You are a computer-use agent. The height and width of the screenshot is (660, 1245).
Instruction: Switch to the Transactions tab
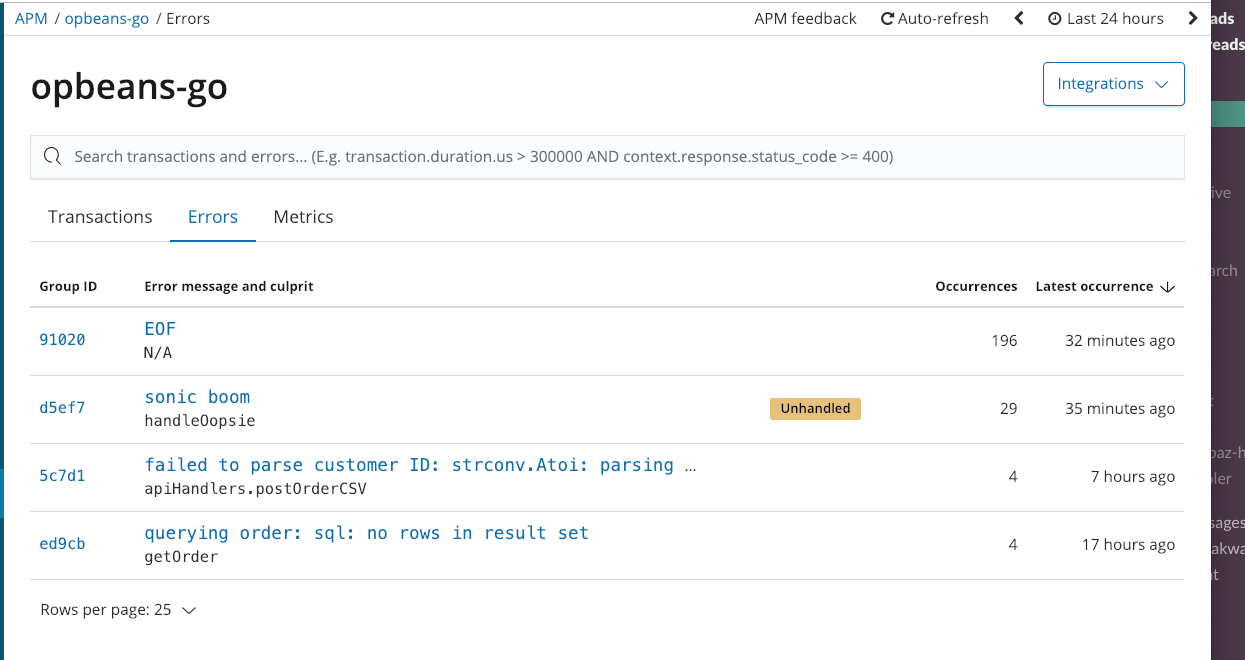[100, 217]
